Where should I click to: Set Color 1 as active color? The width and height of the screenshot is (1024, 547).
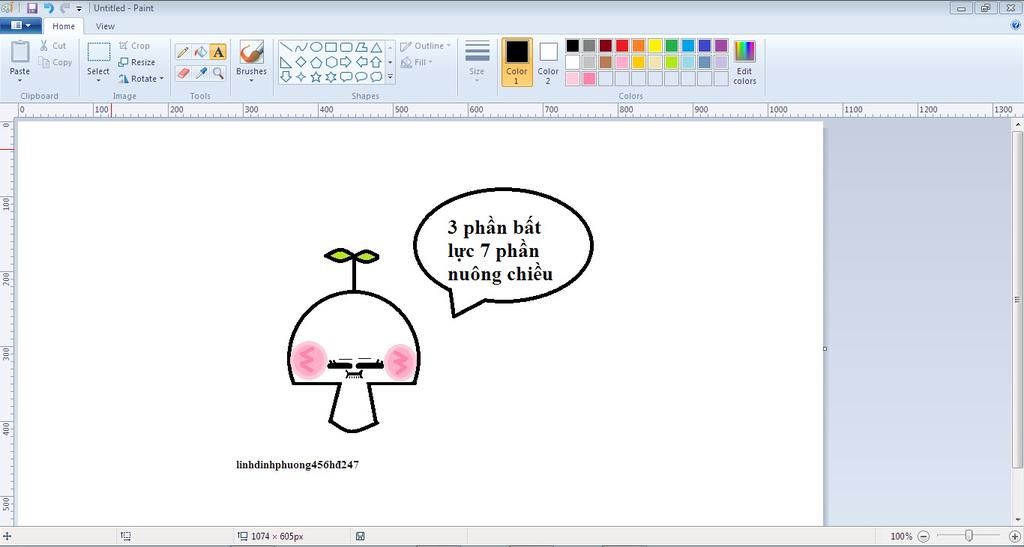517,61
